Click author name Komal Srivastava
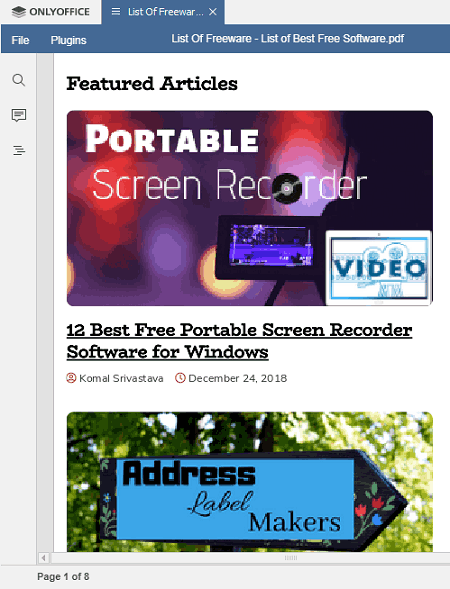The height and width of the screenshot is (589, 450). pos(121,378)
